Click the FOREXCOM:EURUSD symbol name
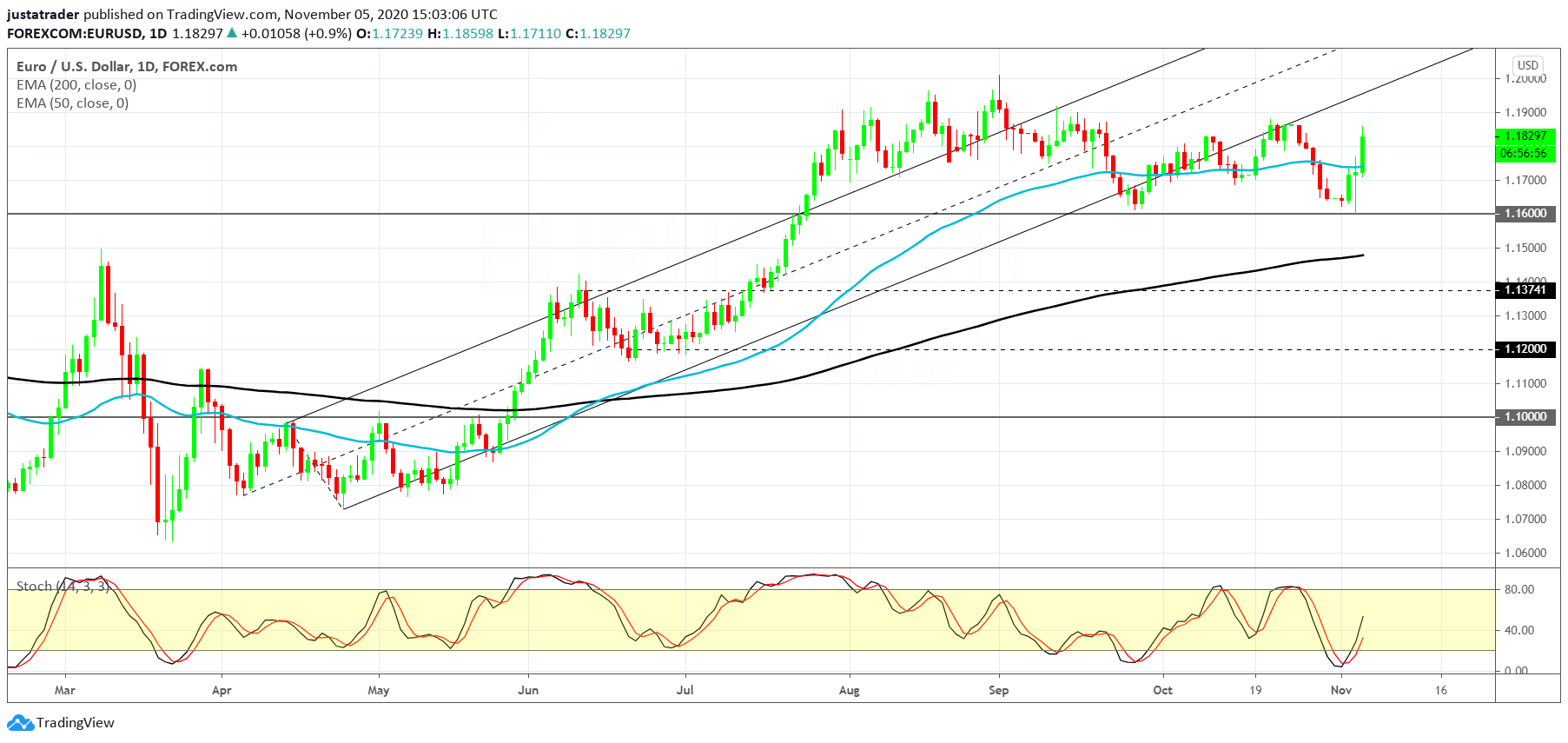The image size is (1568, 743). 75,33
